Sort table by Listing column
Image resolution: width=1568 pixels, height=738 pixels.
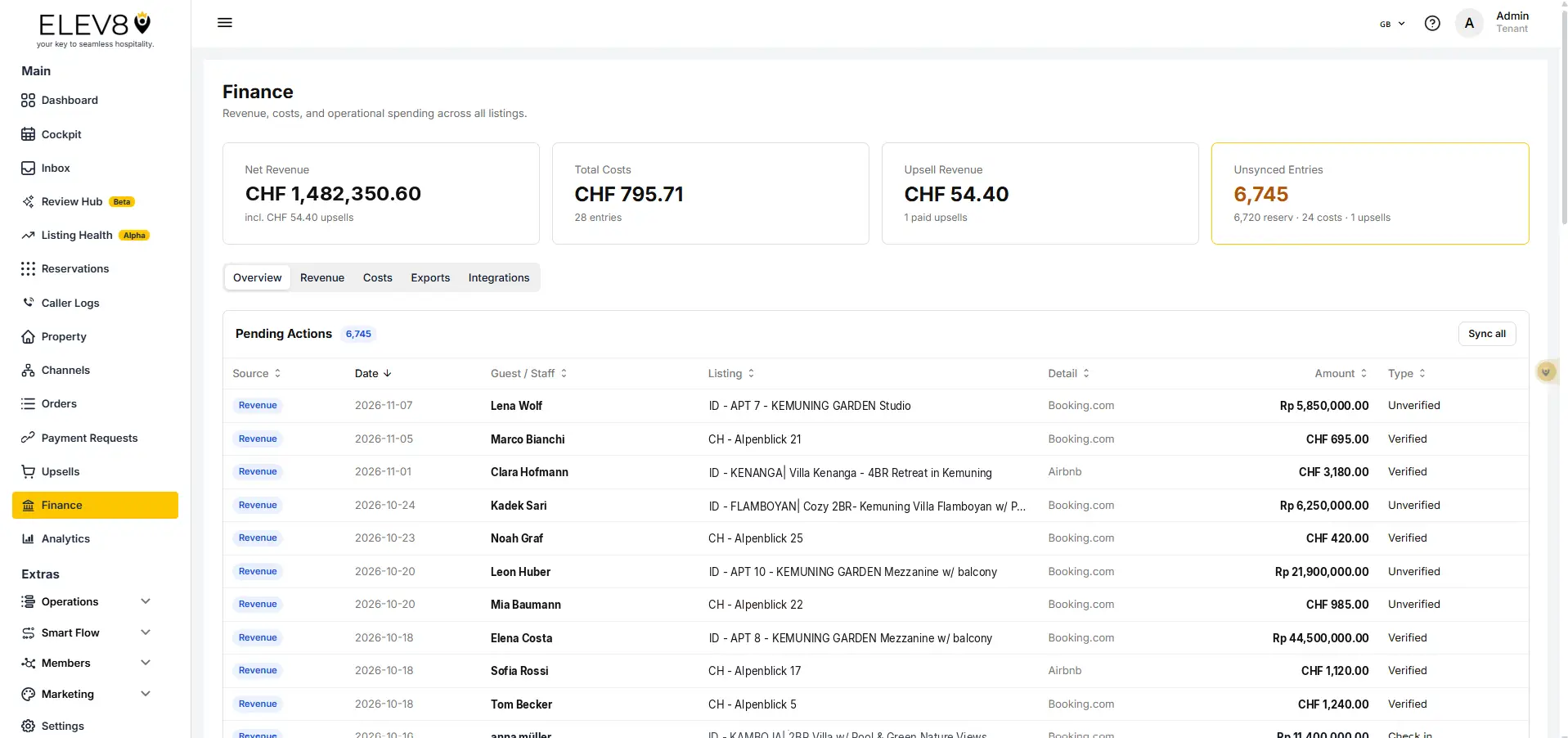click(x=731, y=373)
